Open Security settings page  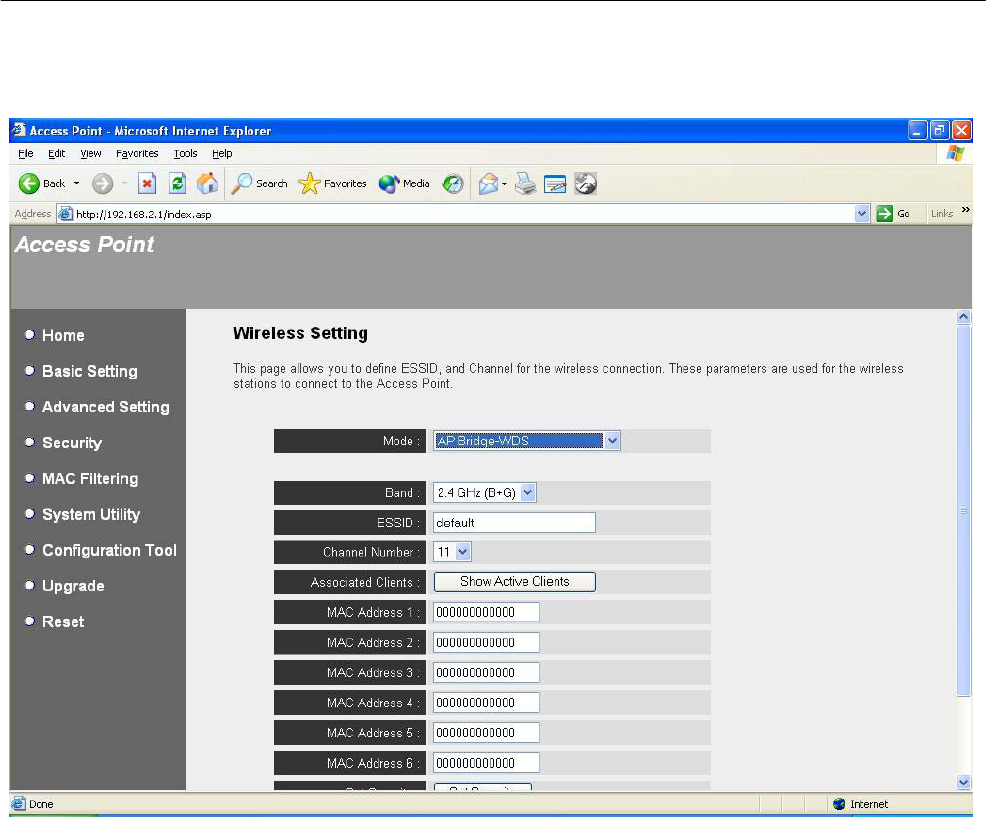72,443
